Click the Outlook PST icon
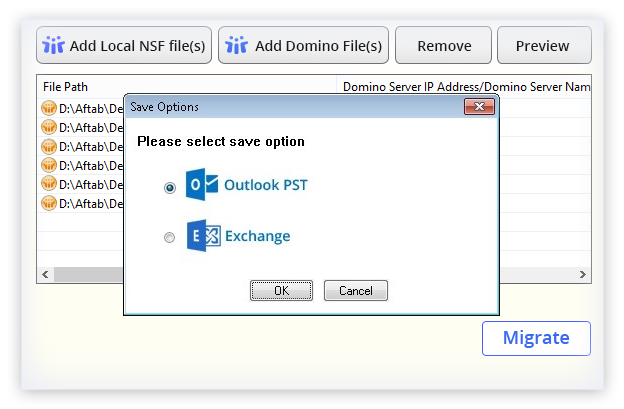 [202, 184]
